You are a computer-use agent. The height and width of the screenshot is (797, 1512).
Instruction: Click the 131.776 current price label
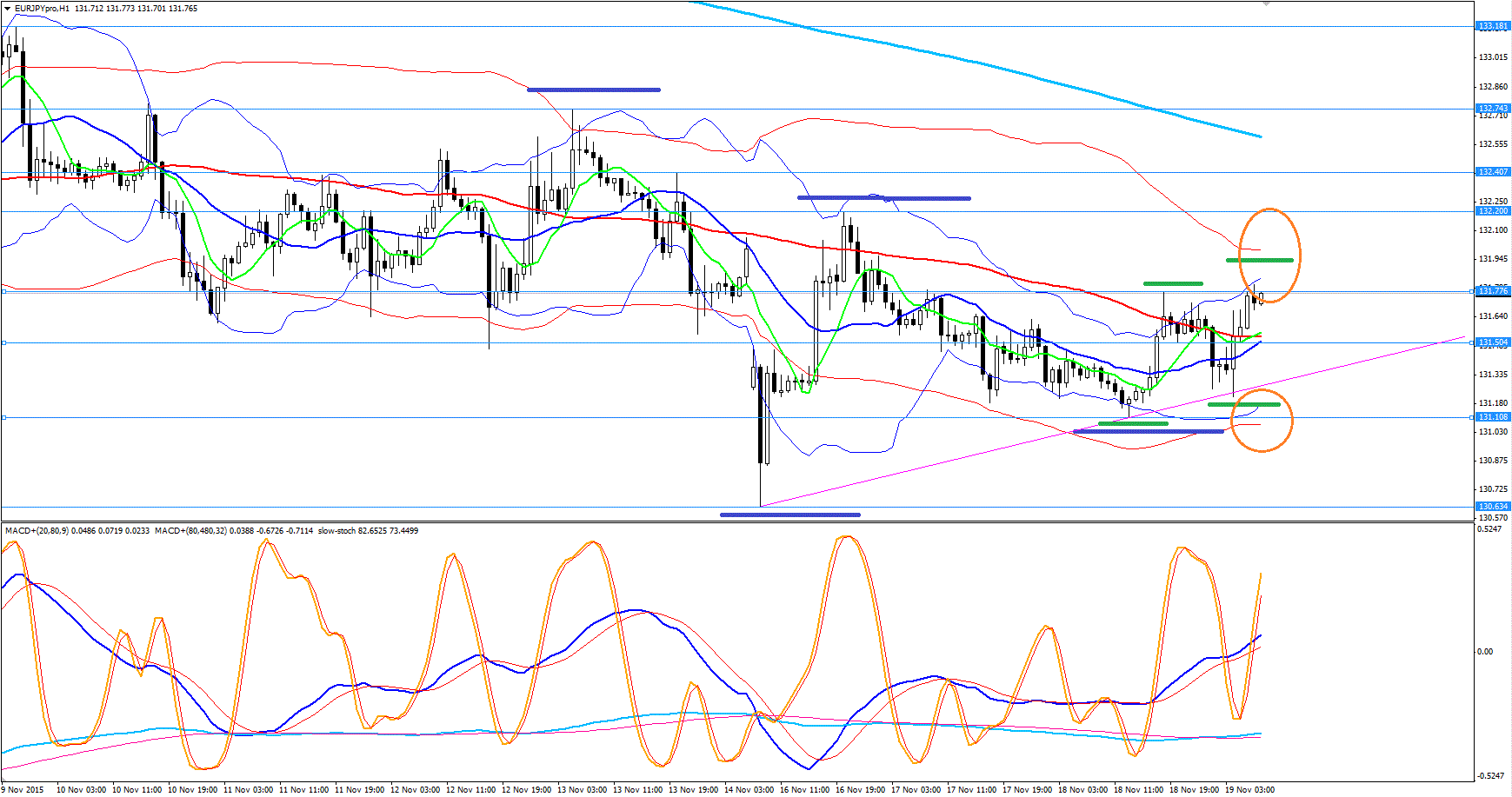[1493, 291]
